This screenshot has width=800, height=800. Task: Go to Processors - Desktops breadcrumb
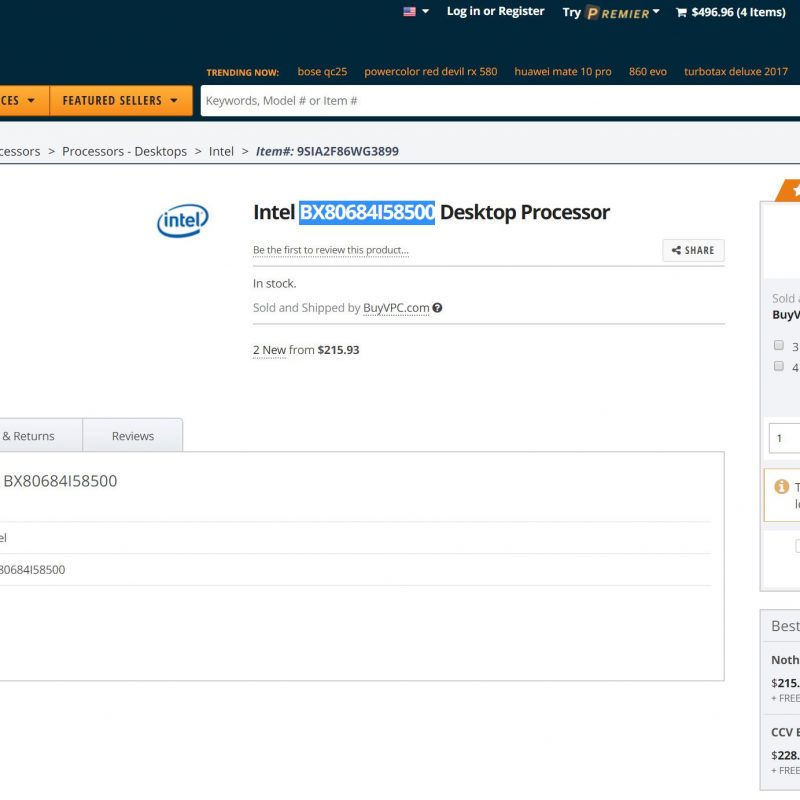pos(124,152)
